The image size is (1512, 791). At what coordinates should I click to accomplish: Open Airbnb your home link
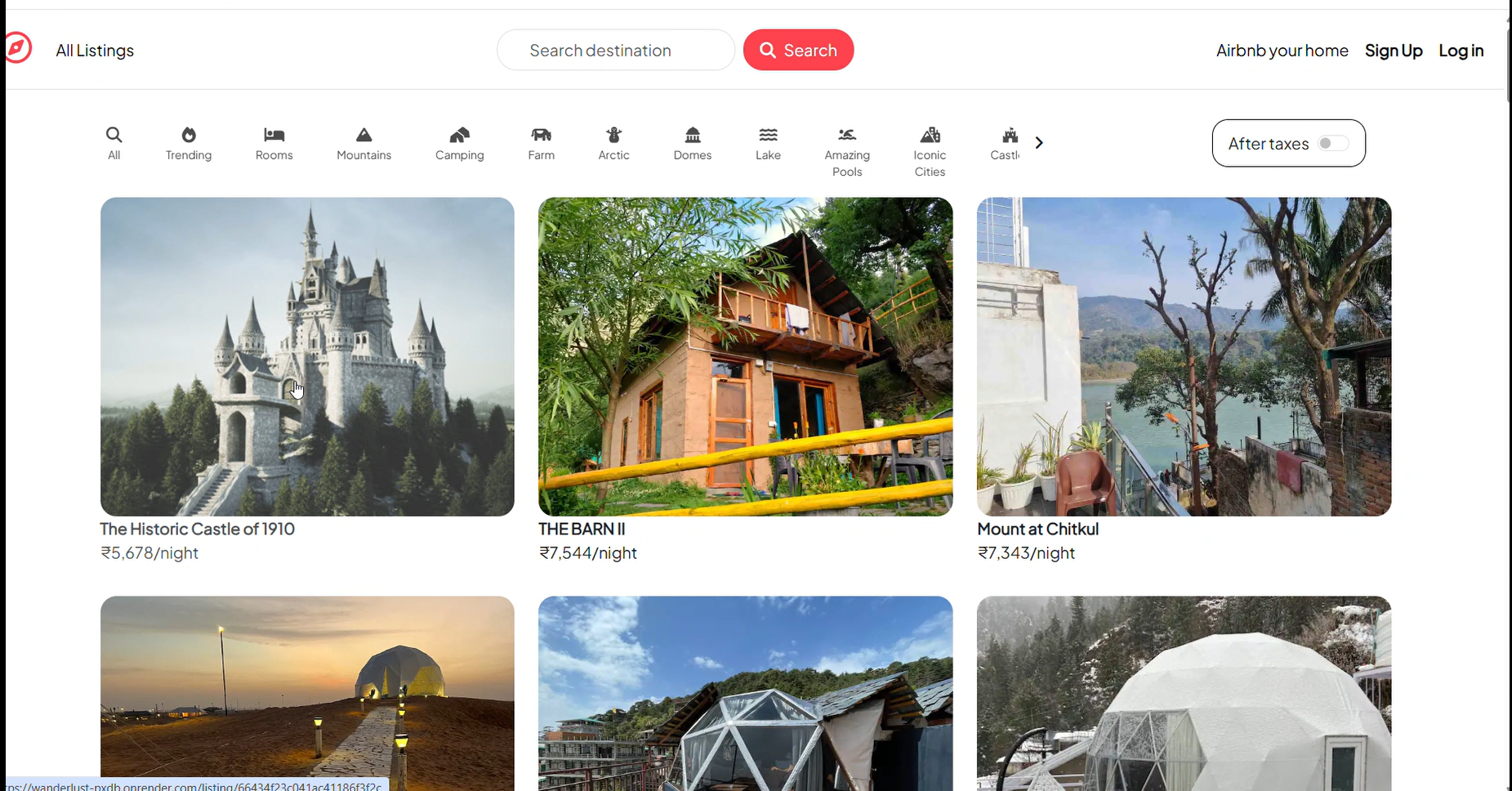tap(1282, 51)
